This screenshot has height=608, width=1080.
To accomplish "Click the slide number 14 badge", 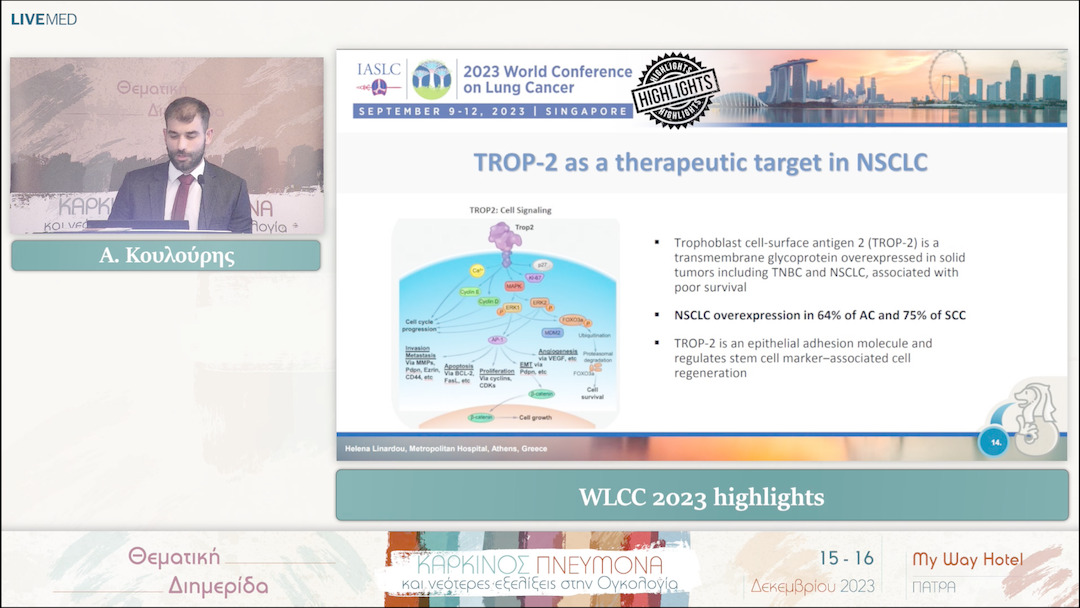I will 994,440.
